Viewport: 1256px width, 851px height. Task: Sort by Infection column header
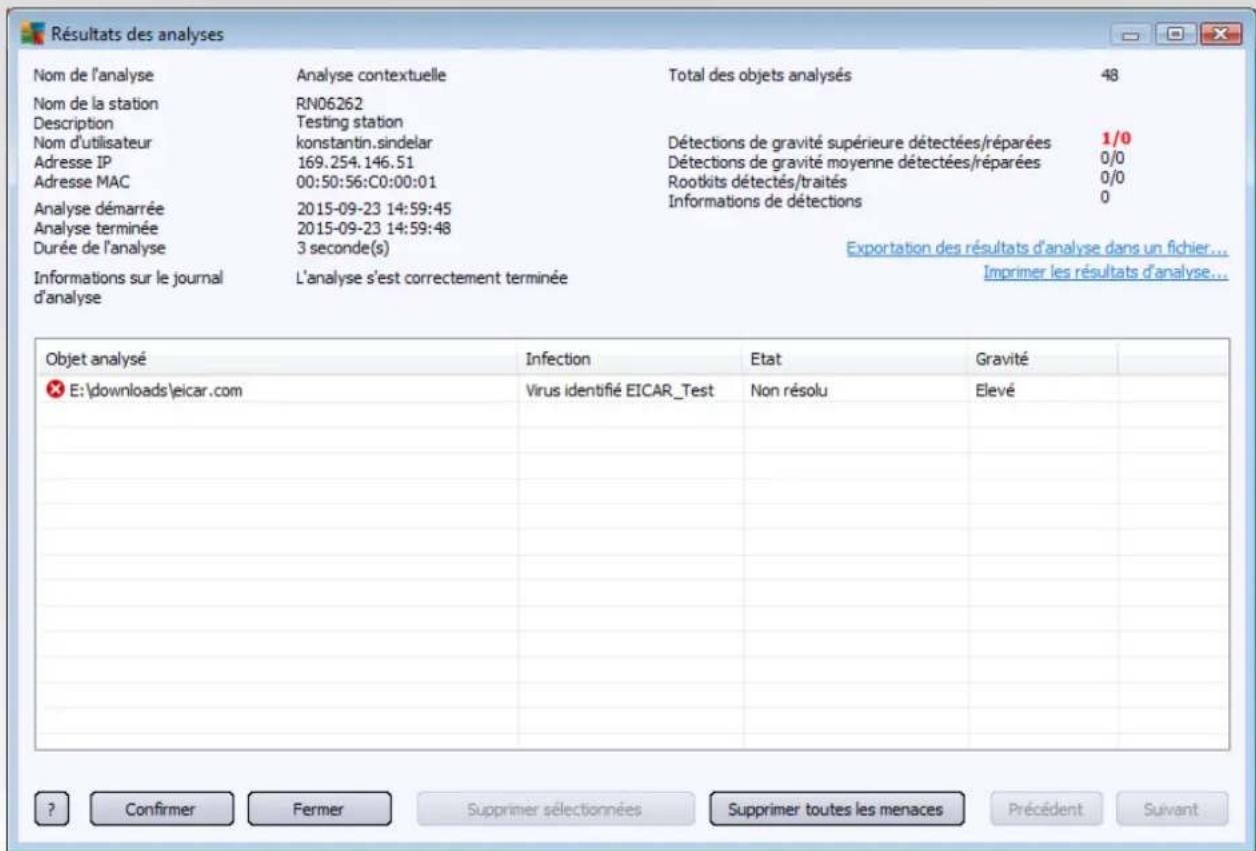629,358
